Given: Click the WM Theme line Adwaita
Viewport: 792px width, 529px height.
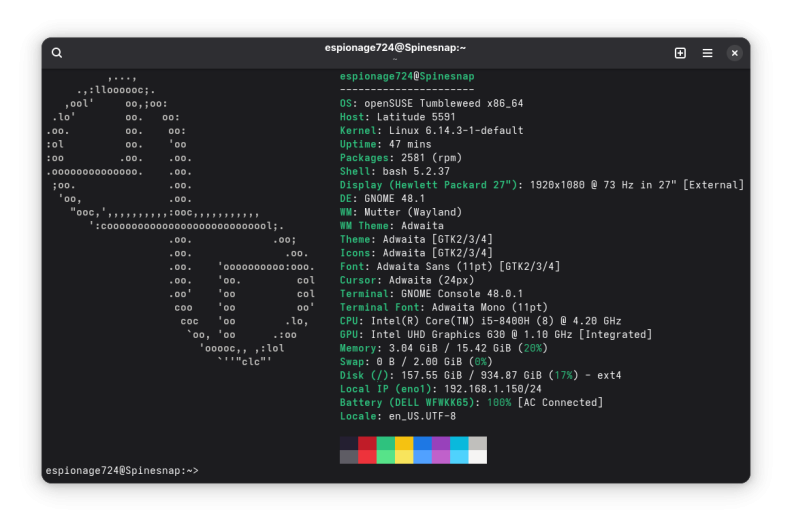Looking at the screenshot, I should [x=391, y=226].
